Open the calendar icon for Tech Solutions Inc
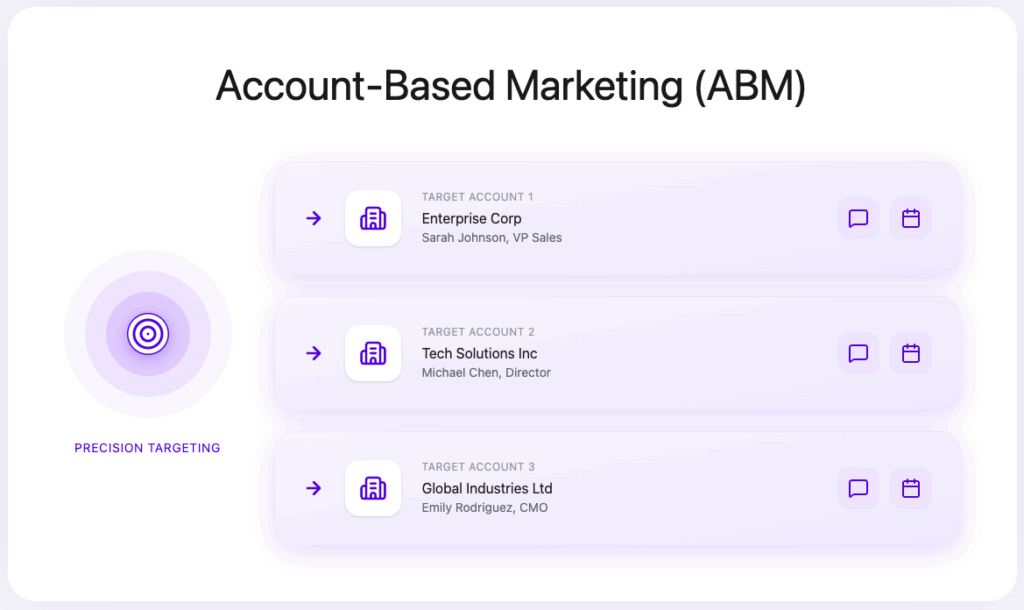 (x=911, y=353)
